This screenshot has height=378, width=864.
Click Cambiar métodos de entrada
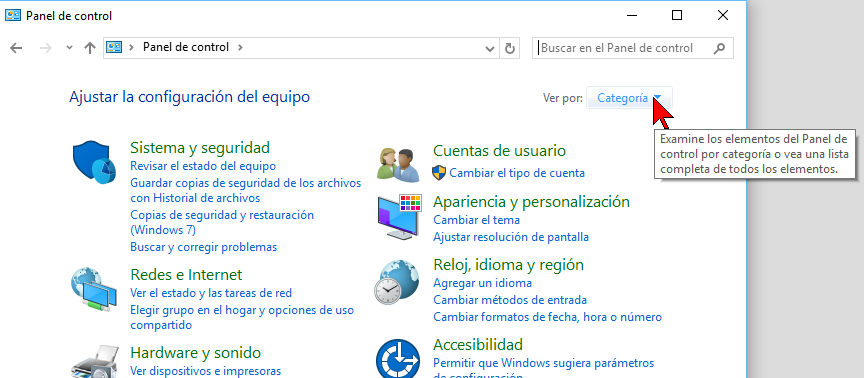[510, 300]
